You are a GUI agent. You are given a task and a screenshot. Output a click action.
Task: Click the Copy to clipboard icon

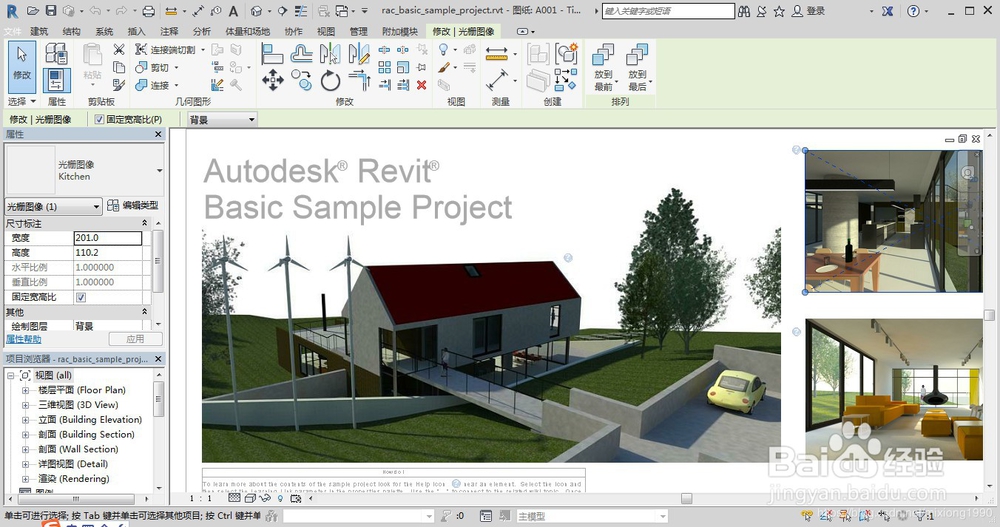[119, 67]
